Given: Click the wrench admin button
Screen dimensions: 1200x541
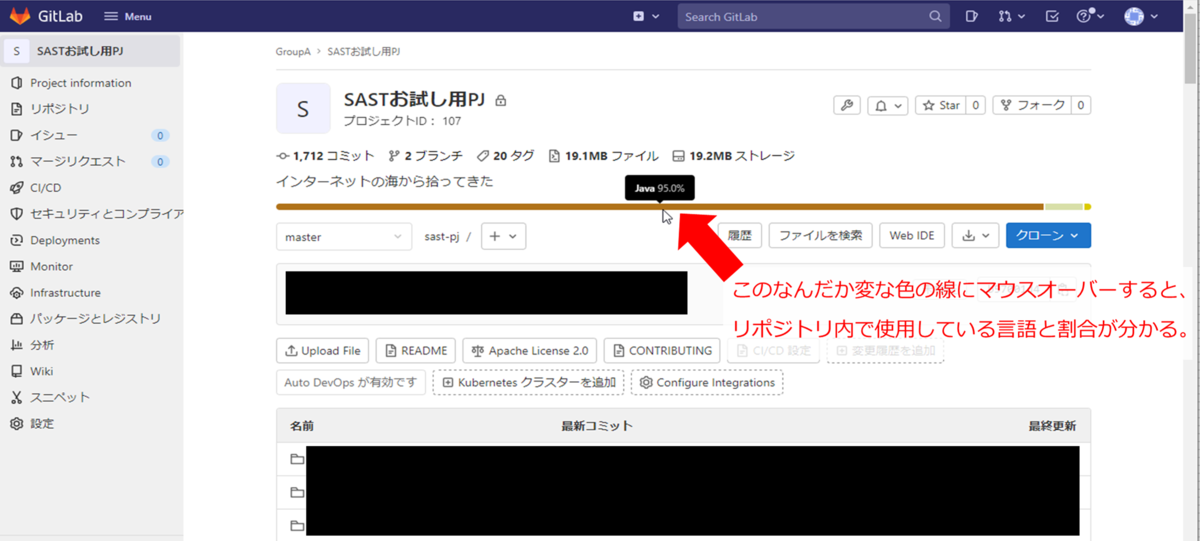Looking at the screenshot, I should [x=848, y=105].
